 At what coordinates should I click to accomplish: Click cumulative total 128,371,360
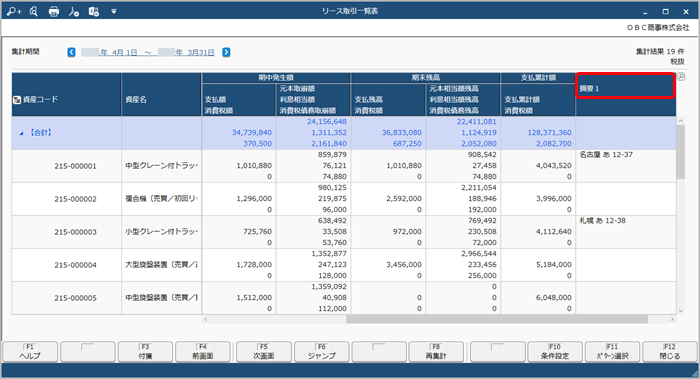click(x=549, y=133)
